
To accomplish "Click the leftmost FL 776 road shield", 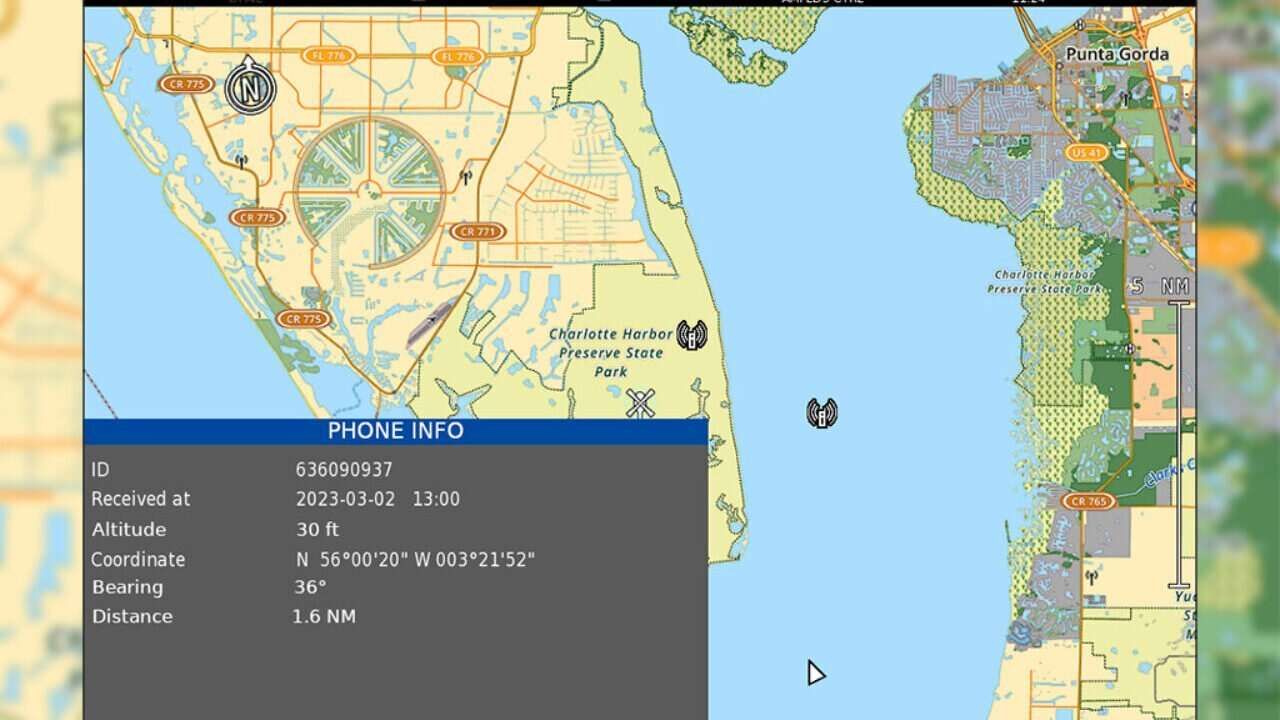I will (328, 56).
